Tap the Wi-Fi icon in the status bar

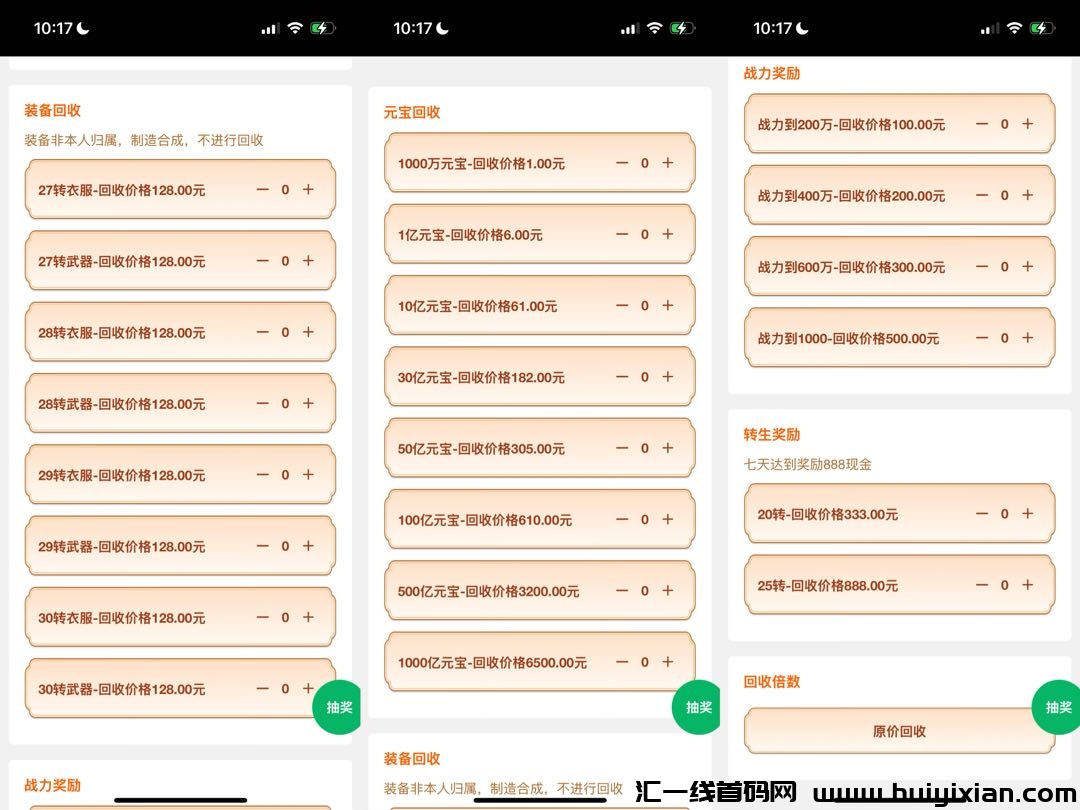click(293, 28)
